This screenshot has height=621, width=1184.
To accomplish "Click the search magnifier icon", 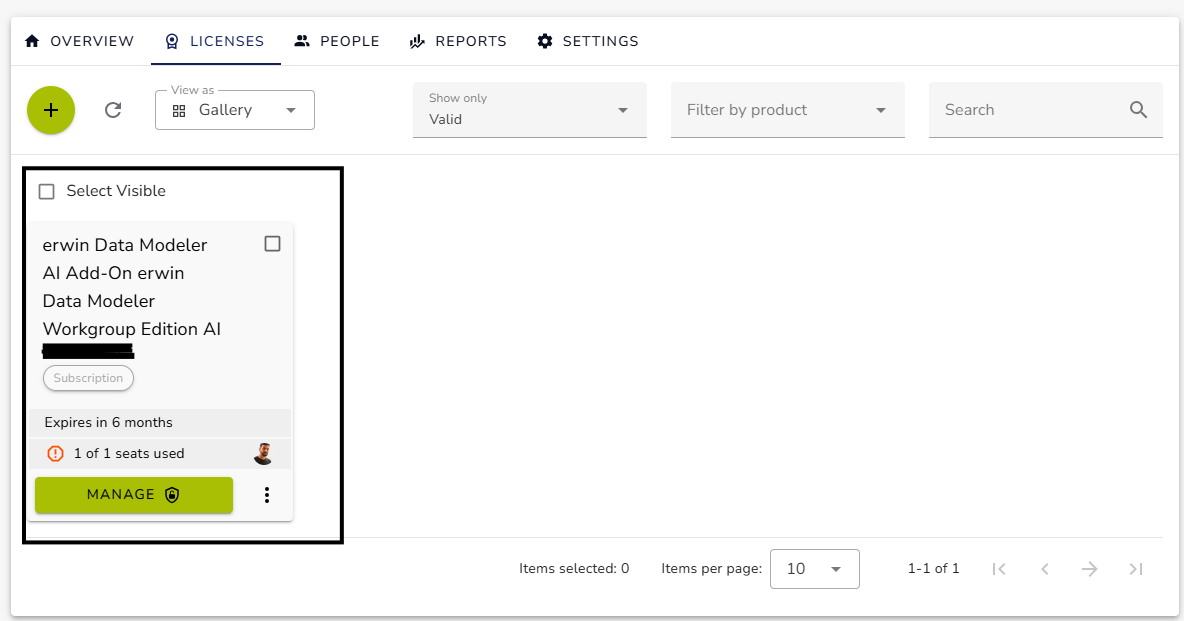I will tap(1138, 110).
